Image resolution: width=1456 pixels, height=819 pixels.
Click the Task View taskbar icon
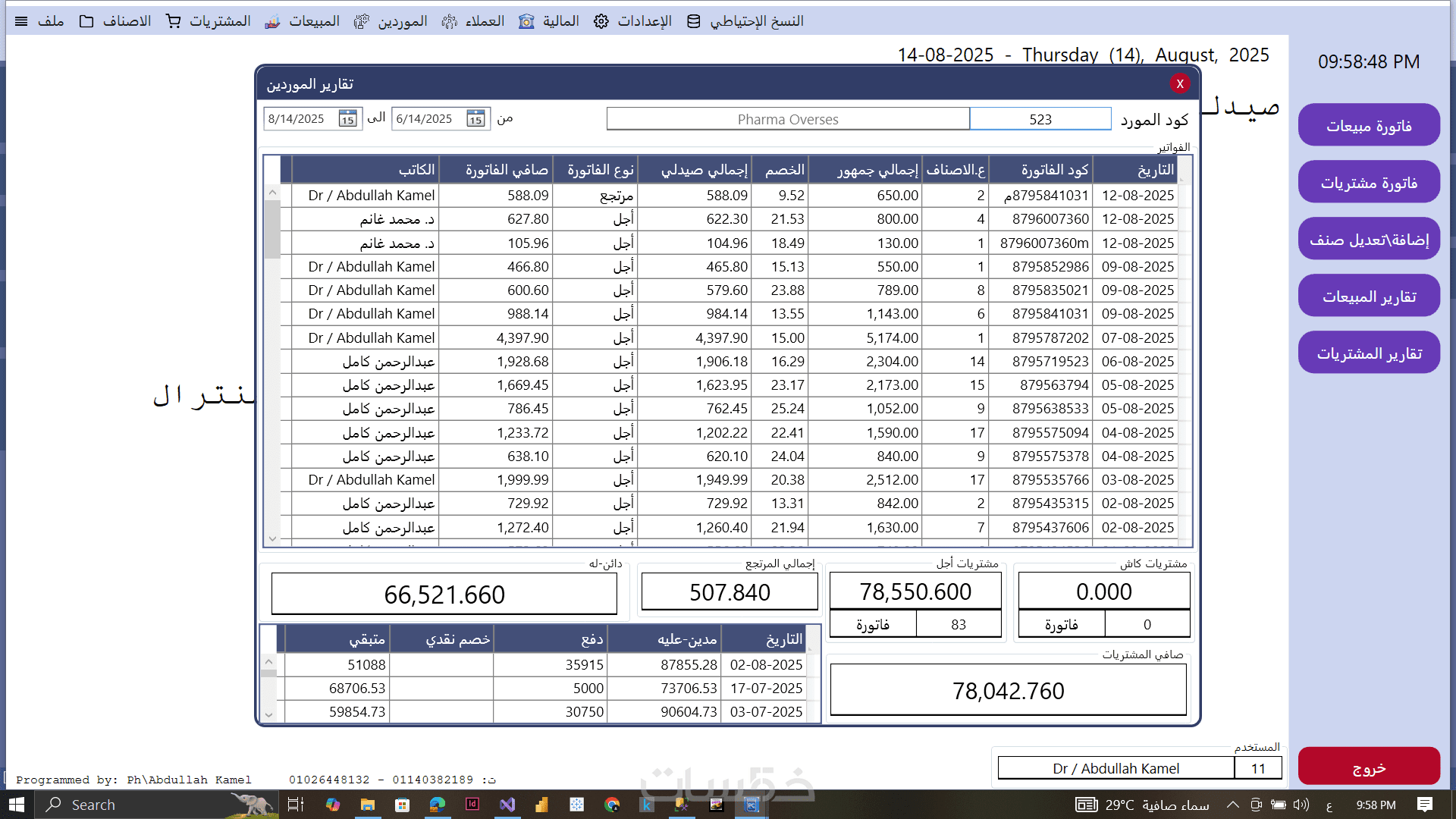click(x=296, y=805)
